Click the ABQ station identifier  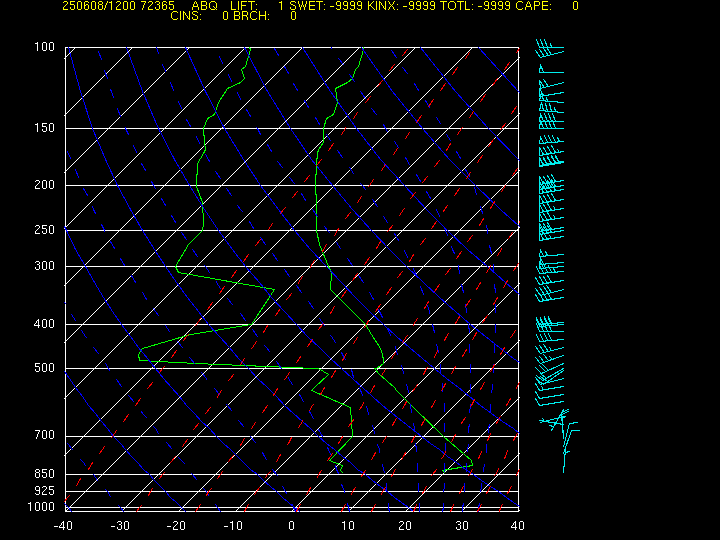pos(203,6)
